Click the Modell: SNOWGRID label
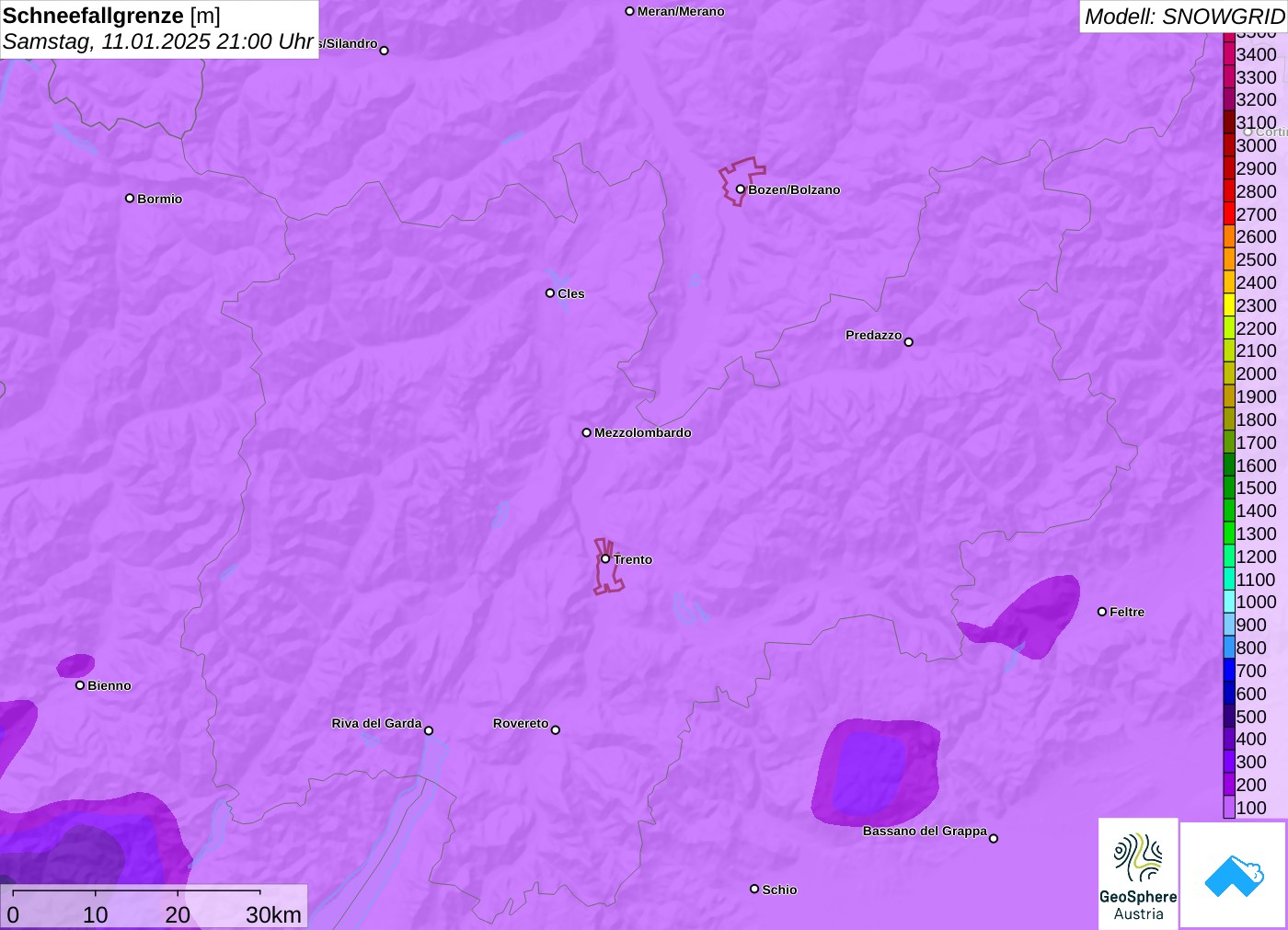Screen dimensions: 1288x930 (1184, 17)
